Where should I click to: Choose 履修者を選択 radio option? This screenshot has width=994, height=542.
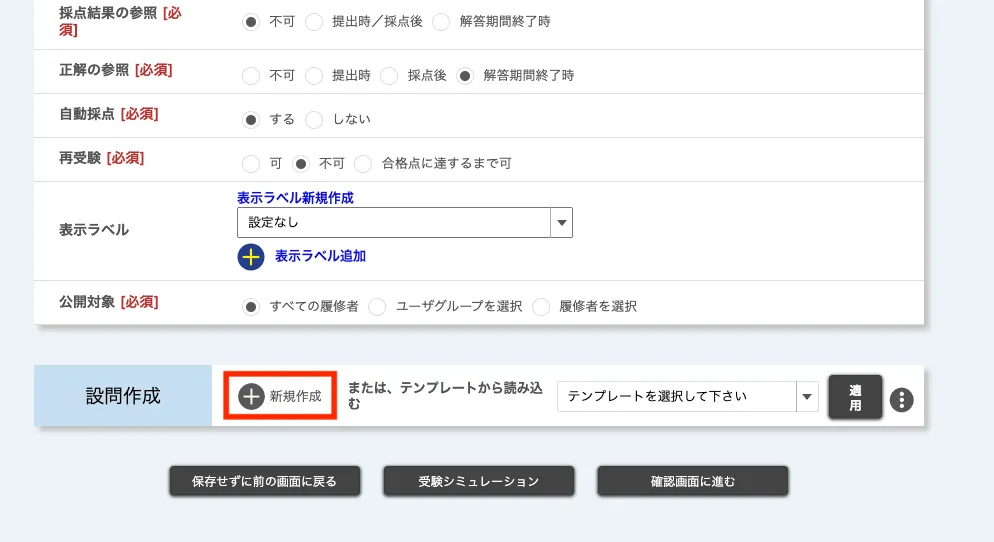[541, 306]
